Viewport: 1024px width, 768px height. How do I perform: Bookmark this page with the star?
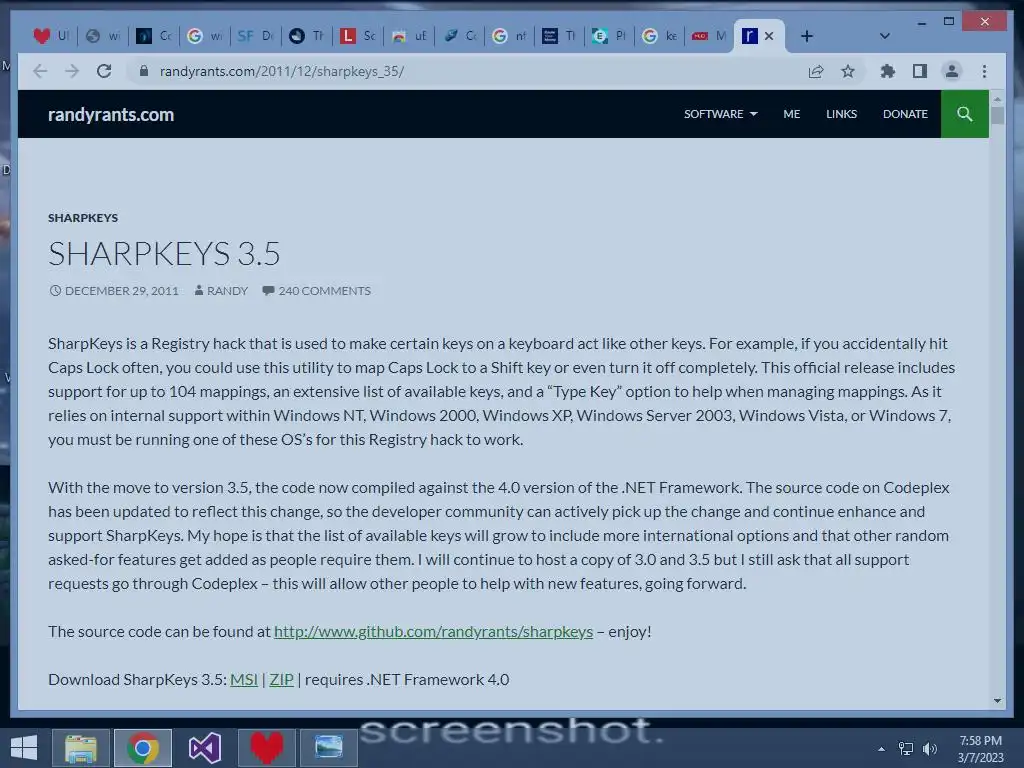pyautogui.click(x=848, y=71)
